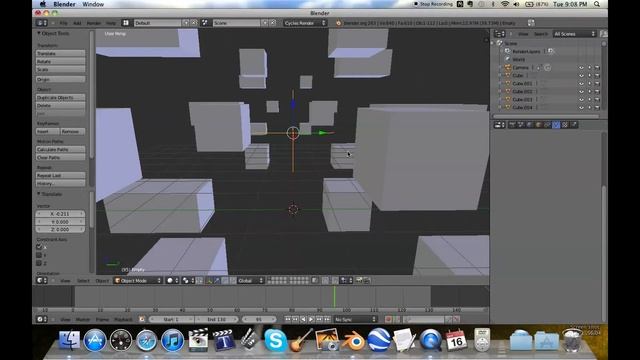Open the info editor type selector
640x360 pixels.
[x=42, y=23]
